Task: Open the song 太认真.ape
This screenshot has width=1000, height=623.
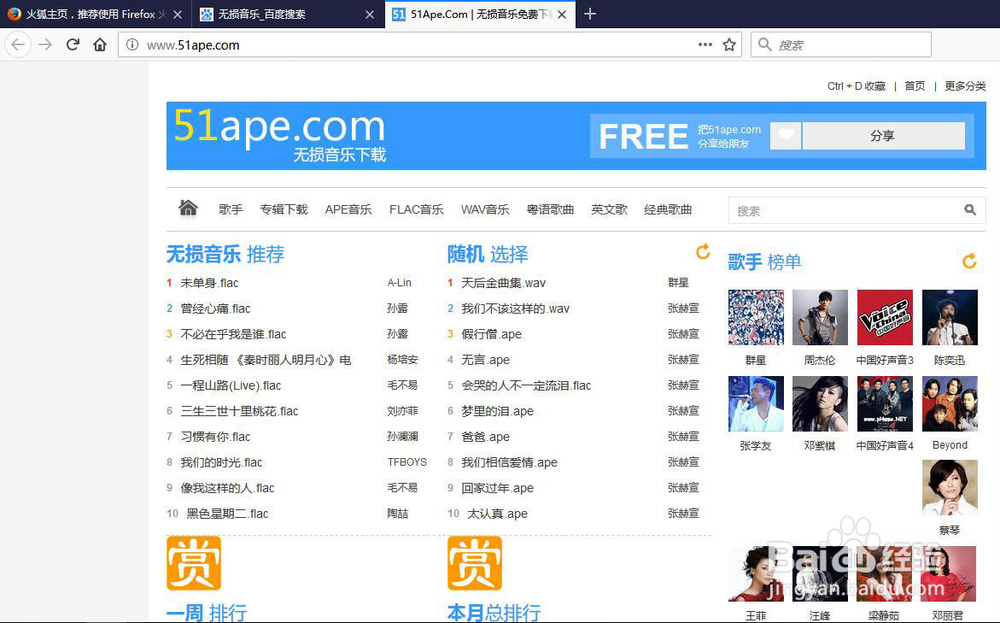Action: 497,513
